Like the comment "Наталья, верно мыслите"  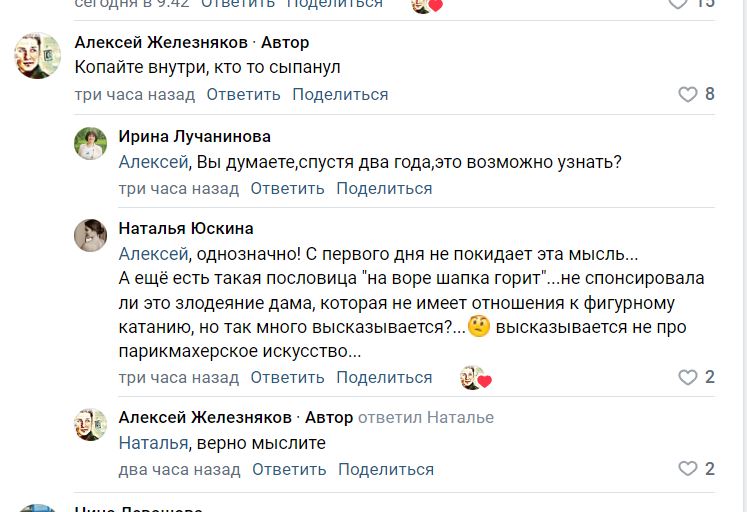688,469
